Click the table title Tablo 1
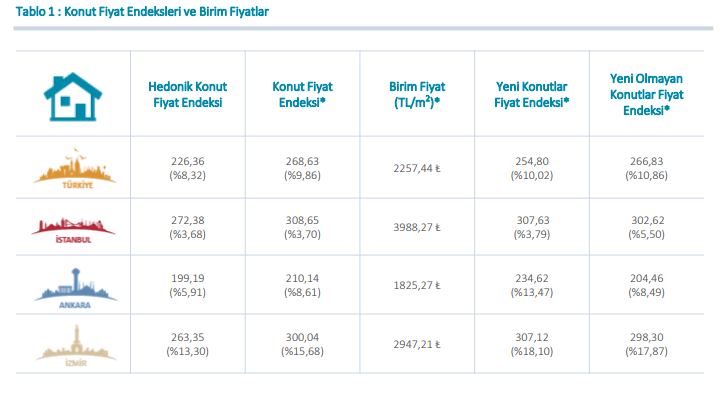This screenshot has width=727, height=396. (x=142, y=12)
